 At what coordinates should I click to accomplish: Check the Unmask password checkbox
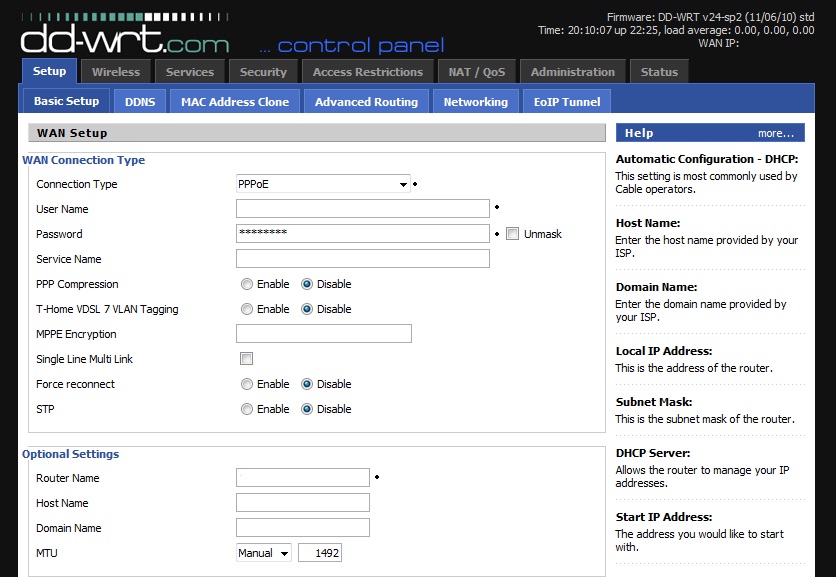click(513, 234)
